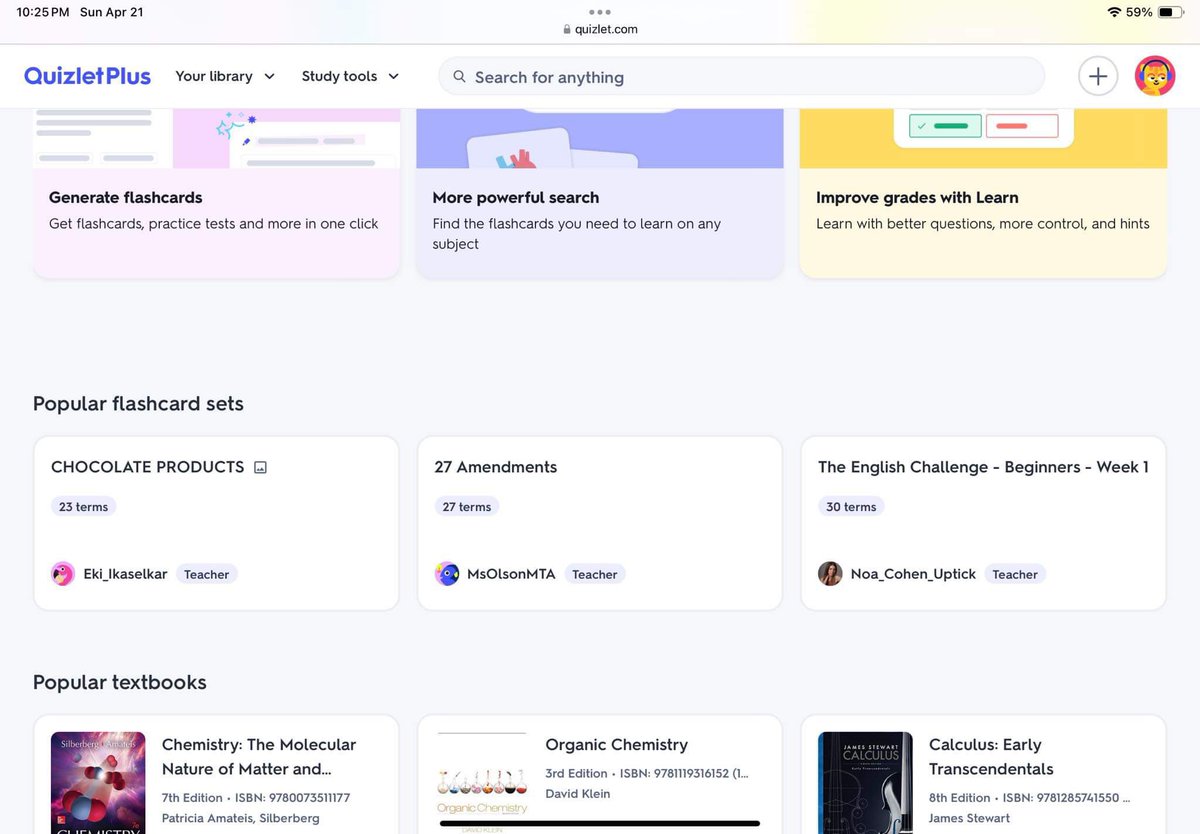Open the Organic Chemistry textbook title

[x=617, y=745]
